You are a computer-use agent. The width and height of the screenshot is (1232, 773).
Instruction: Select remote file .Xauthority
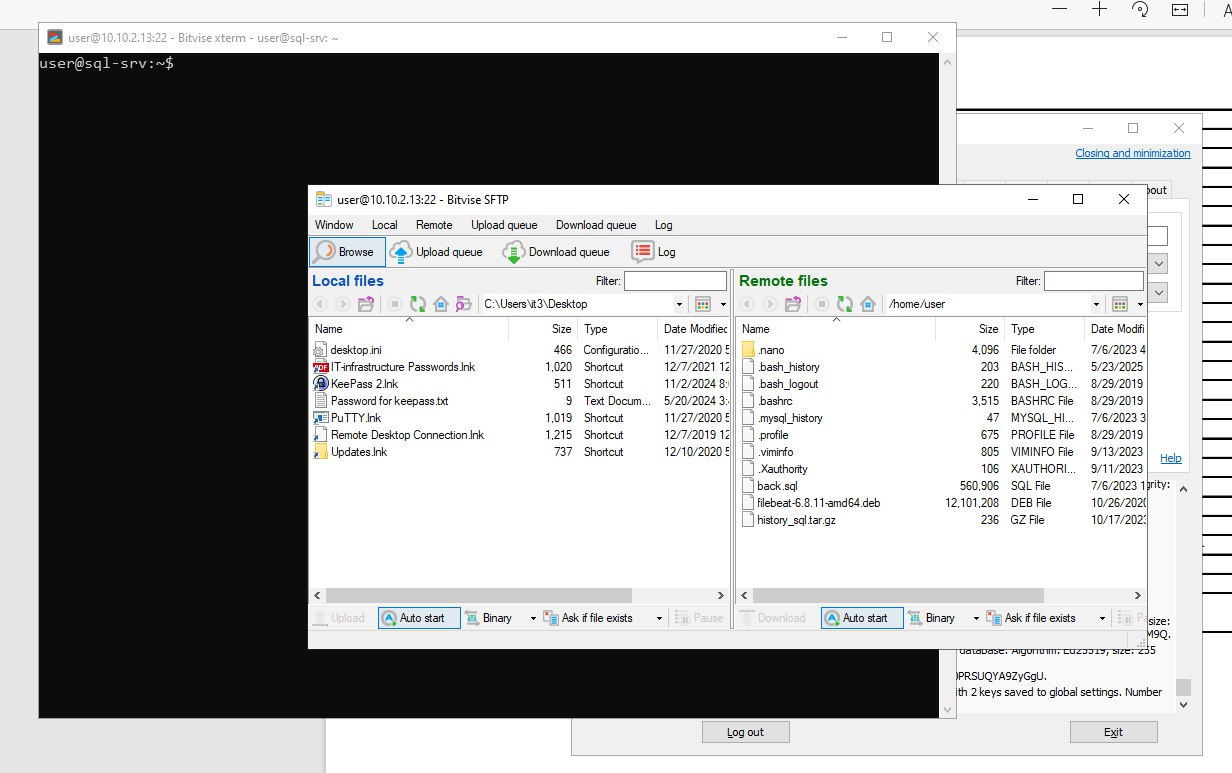(x=782, y=469)
